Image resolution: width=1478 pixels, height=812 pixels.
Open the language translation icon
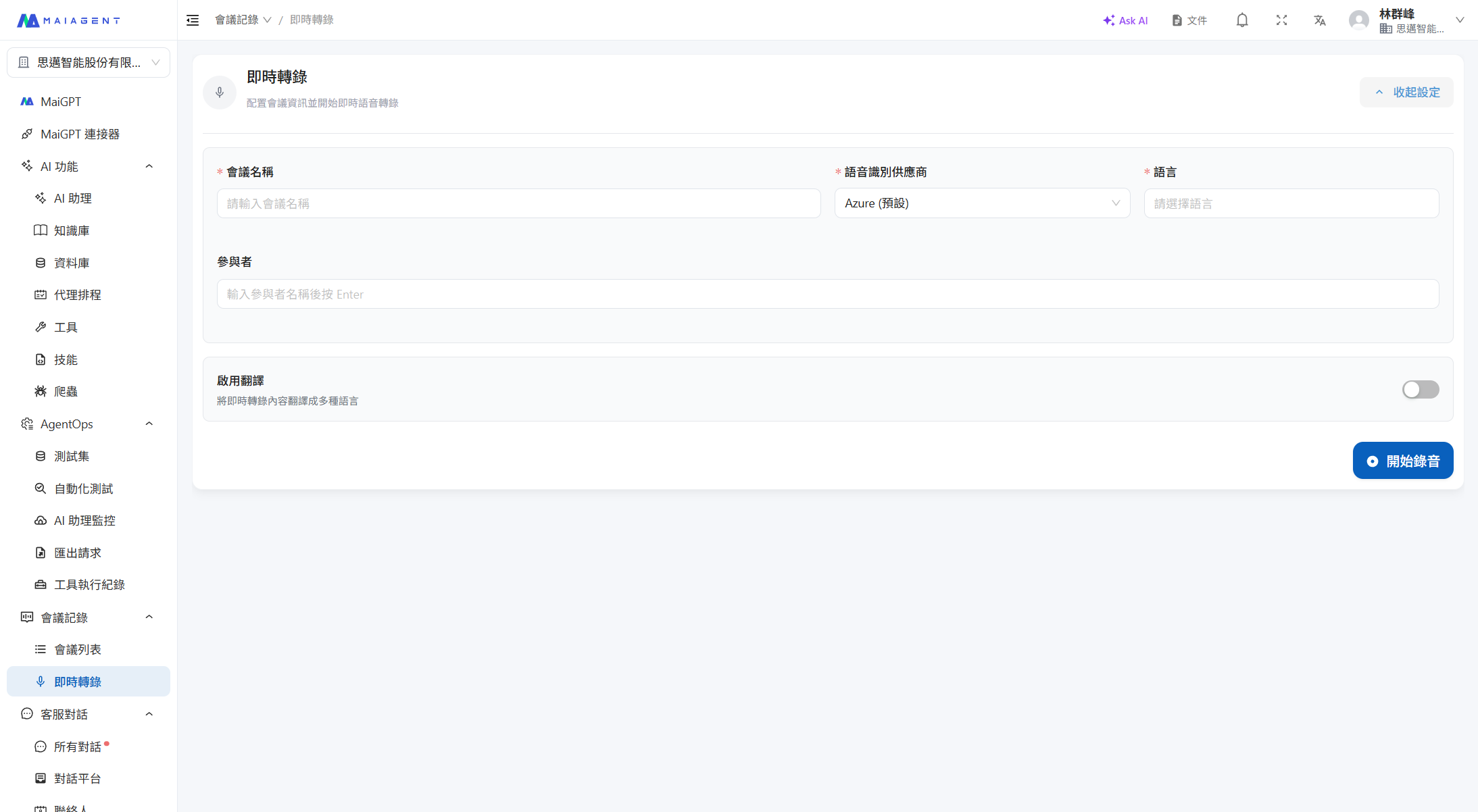[1320, 20]
